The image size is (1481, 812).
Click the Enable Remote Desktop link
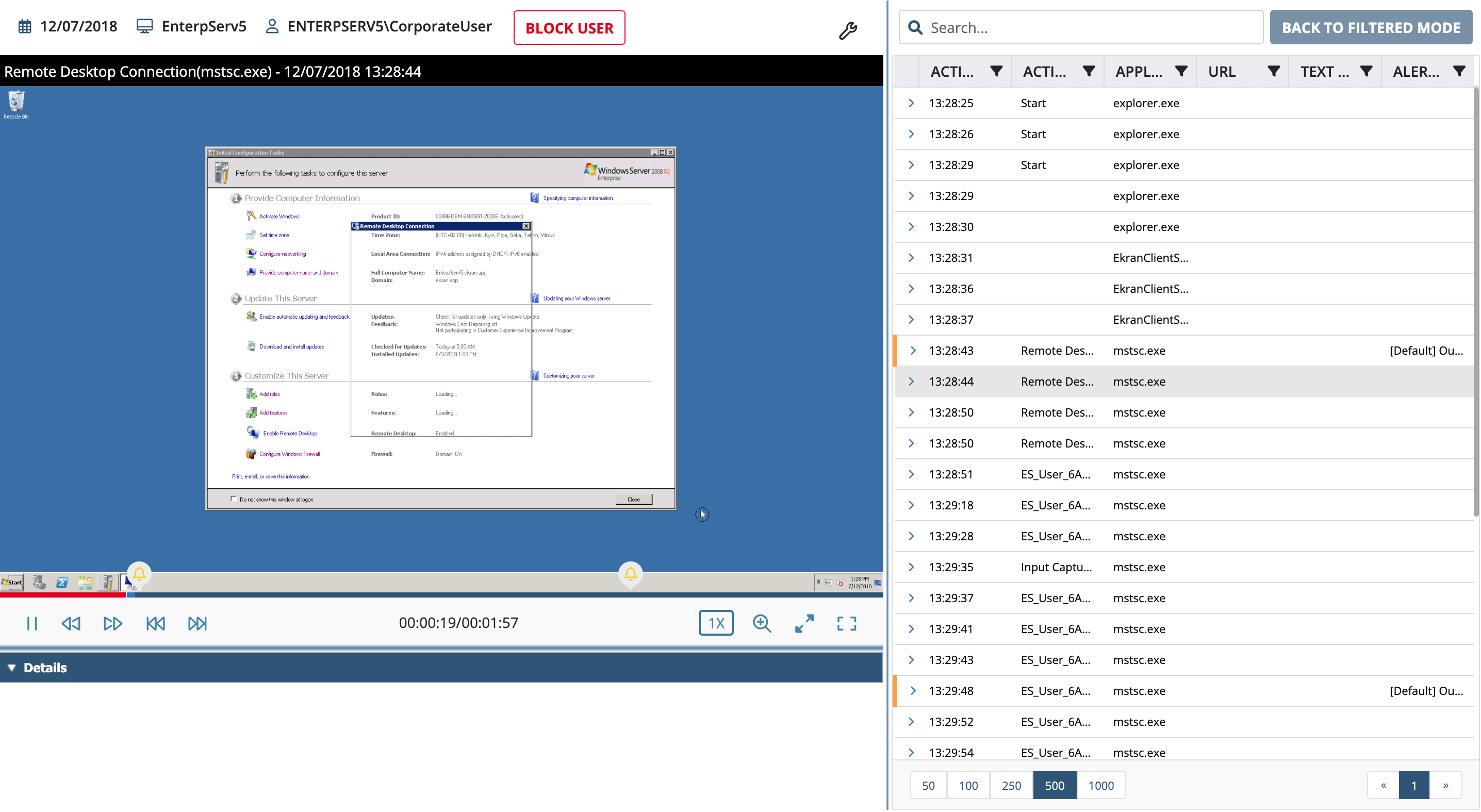[290, 433]
